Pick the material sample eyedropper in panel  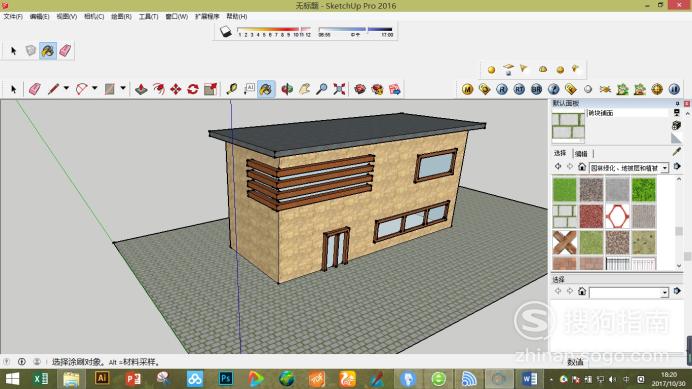[x=677, y=151]
